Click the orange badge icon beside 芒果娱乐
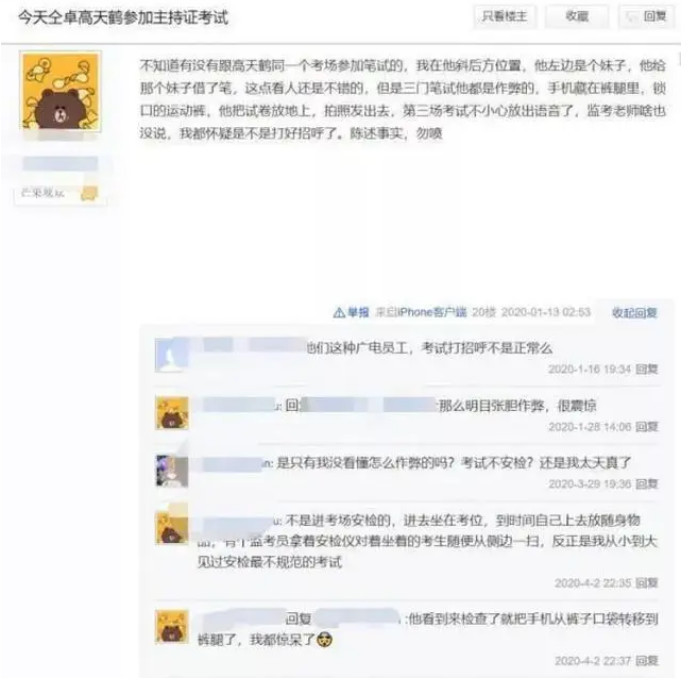This screenshot has width=698, height=680. coord(89,193)
